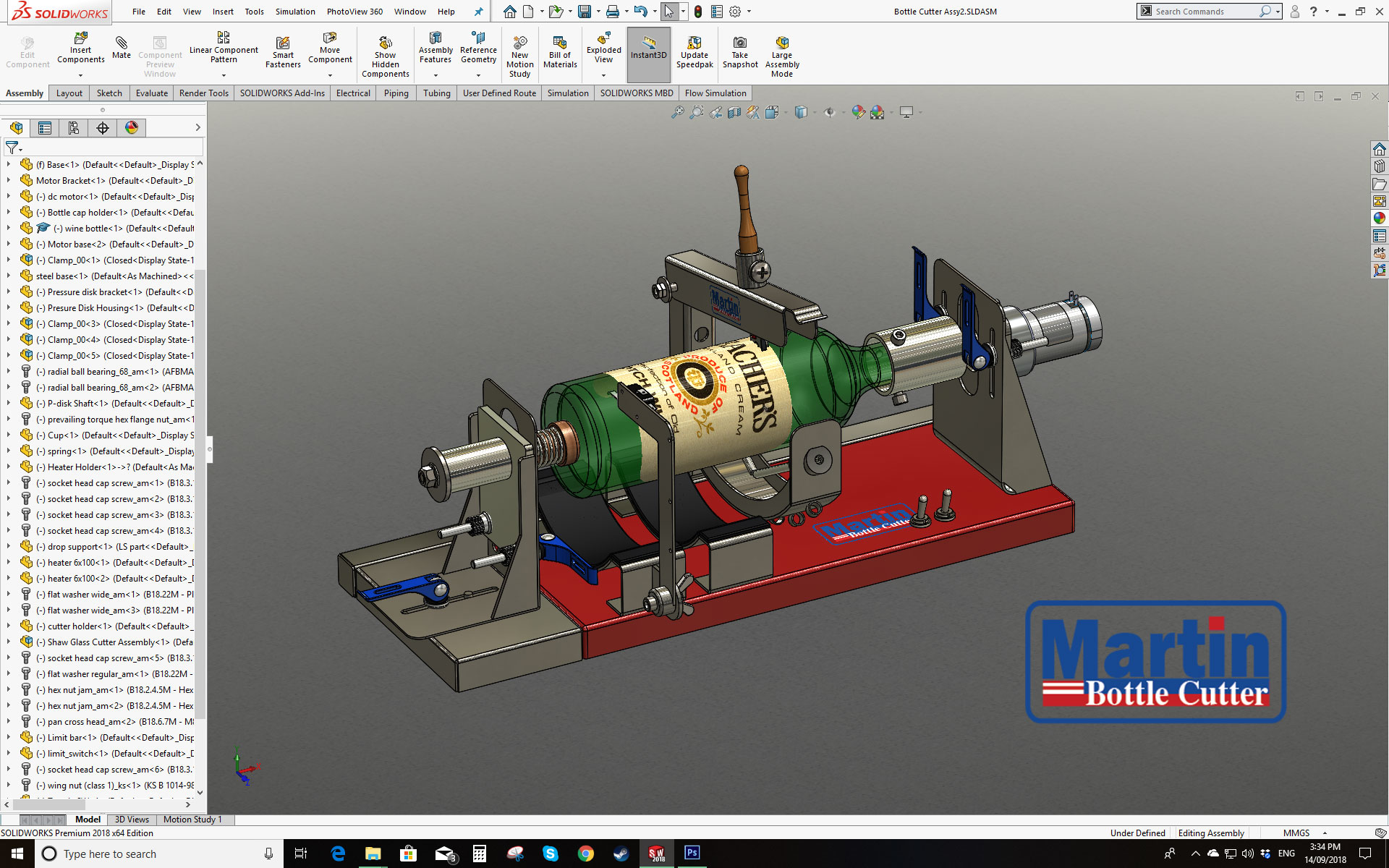Click Zoom to Fit magnifier icon
The width and height of the screenshot is (1389, 868).
[677, 112]
